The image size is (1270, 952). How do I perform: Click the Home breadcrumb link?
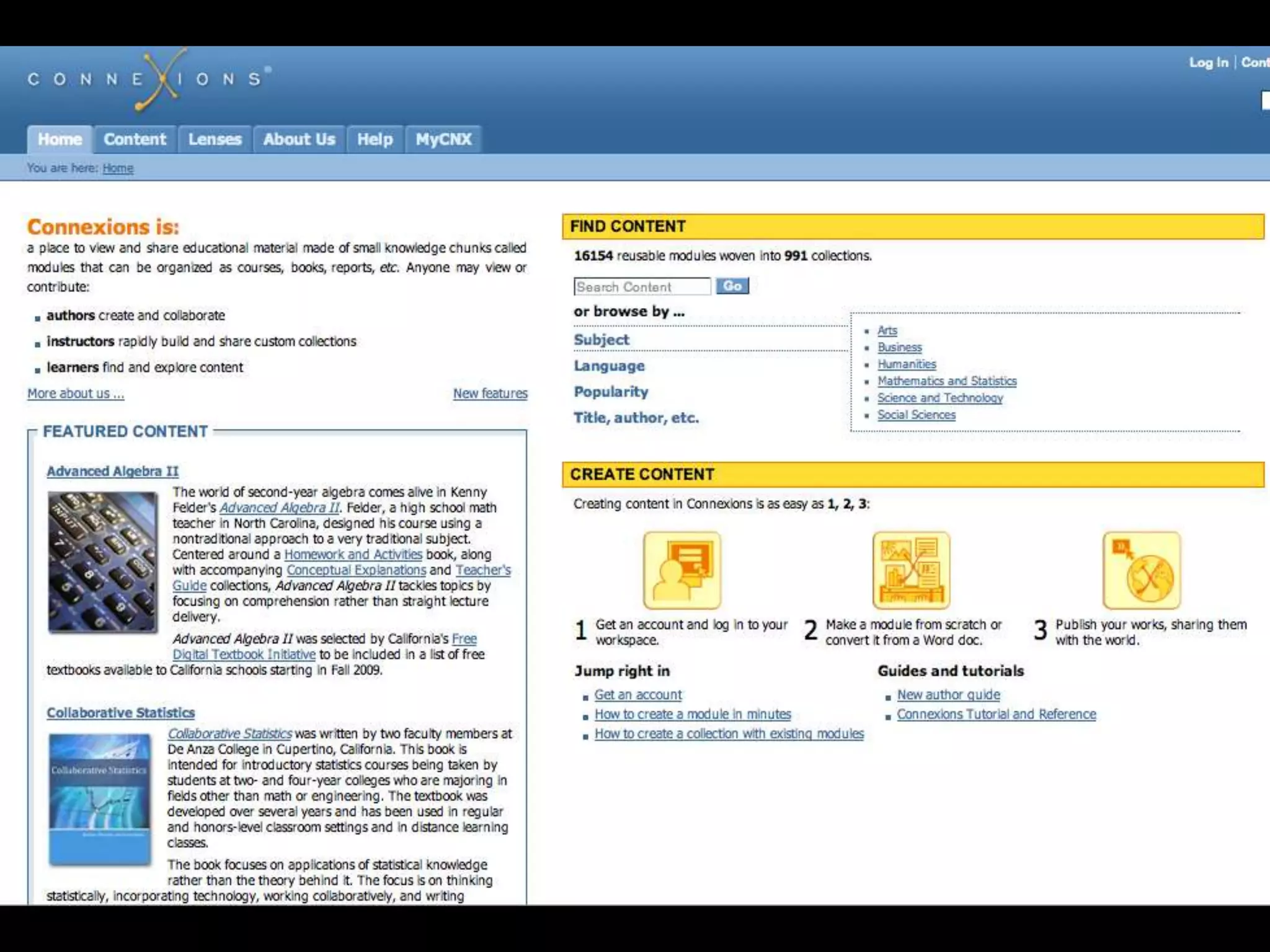coord(118,168)
